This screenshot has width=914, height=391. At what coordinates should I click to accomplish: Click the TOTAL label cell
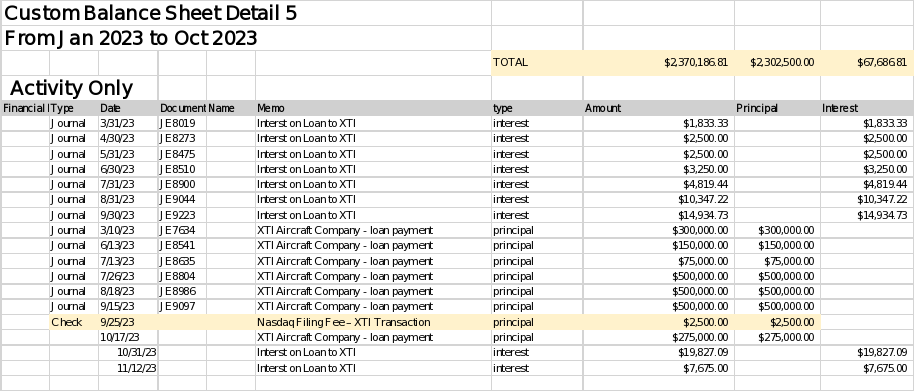click(537, 62)
